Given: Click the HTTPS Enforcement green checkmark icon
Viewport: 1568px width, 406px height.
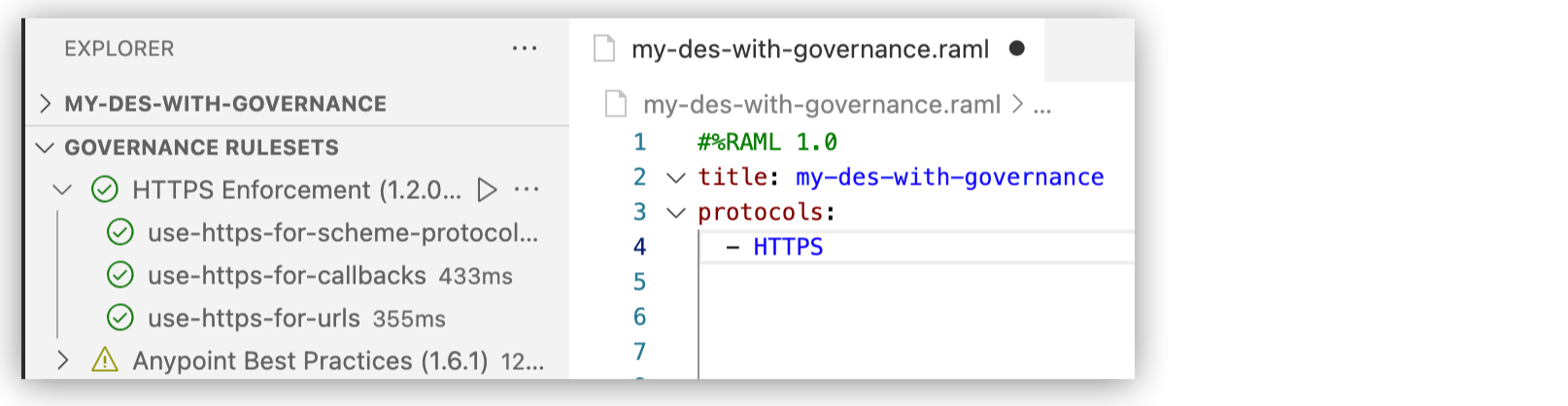Looking at the screenshot, I should point(105,189).
